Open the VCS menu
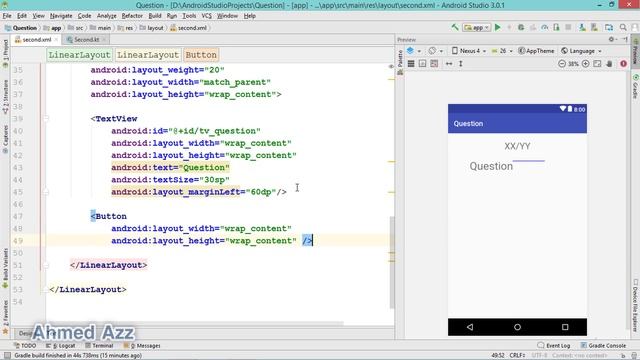 [207, 16]
